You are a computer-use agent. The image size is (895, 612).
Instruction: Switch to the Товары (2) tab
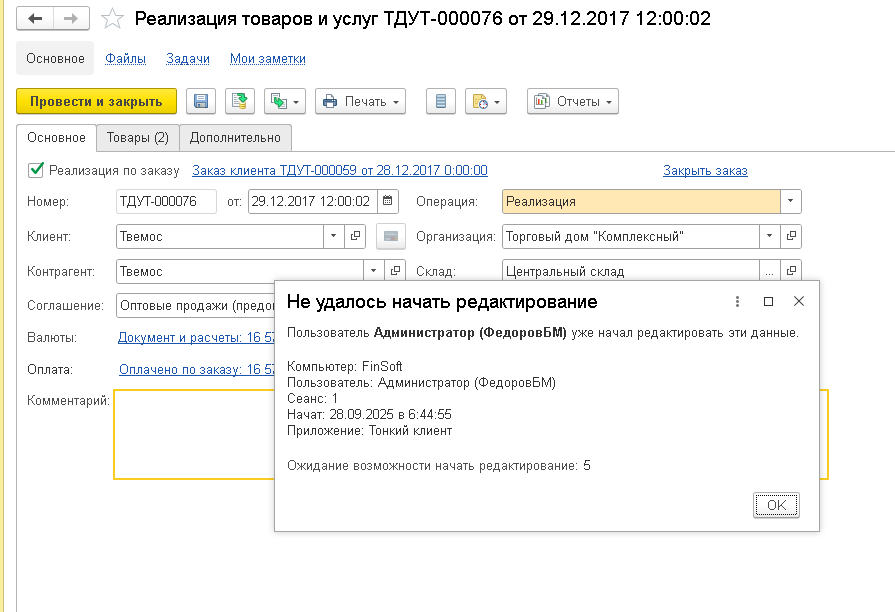[x=137, y=137]
